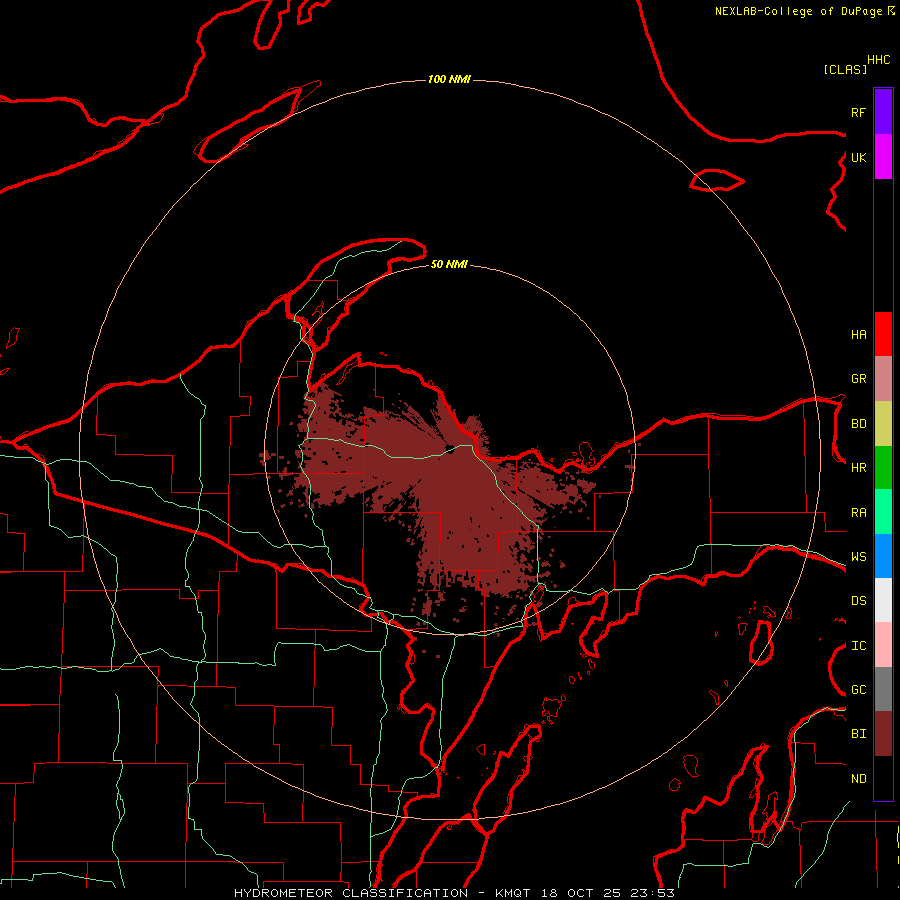This screenshot has width=900, height=900.
Task: Click the purple RF color swatch
Action: (x=883, y=112)
